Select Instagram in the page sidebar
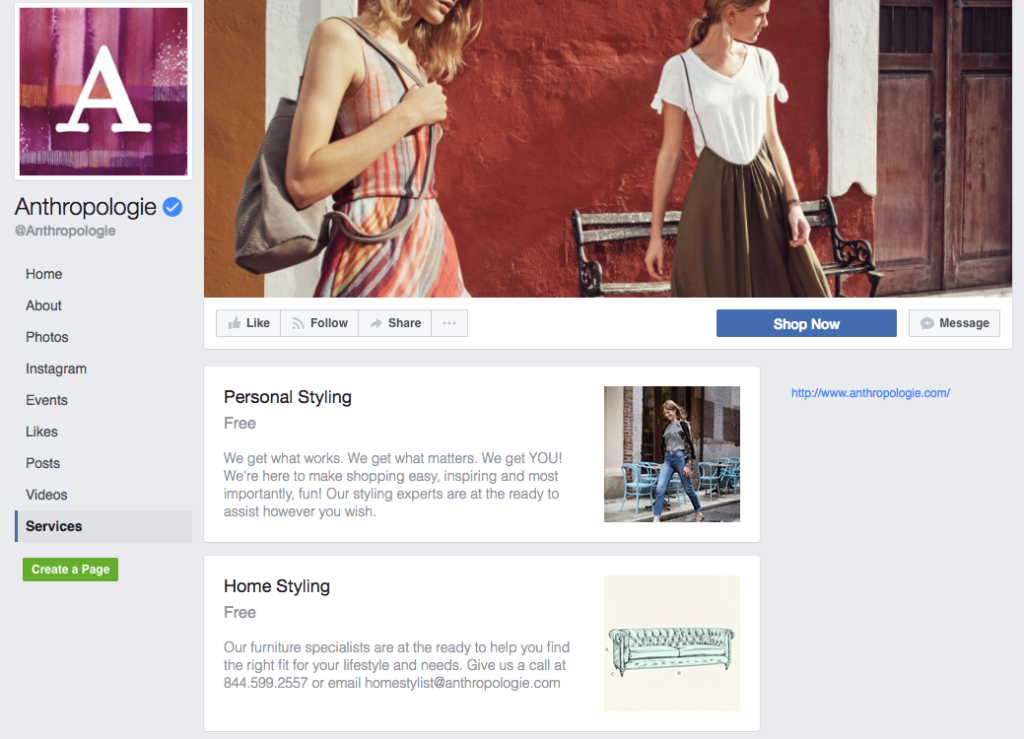 click(56, 369)
